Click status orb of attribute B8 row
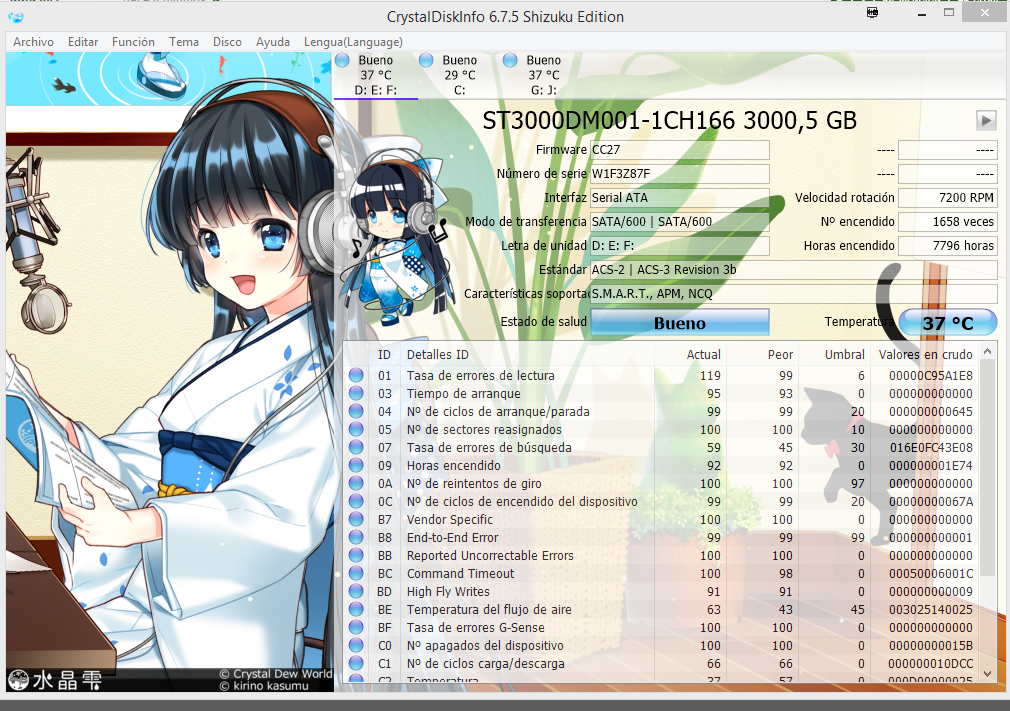The image size is (1010, 711). (356, 538)
